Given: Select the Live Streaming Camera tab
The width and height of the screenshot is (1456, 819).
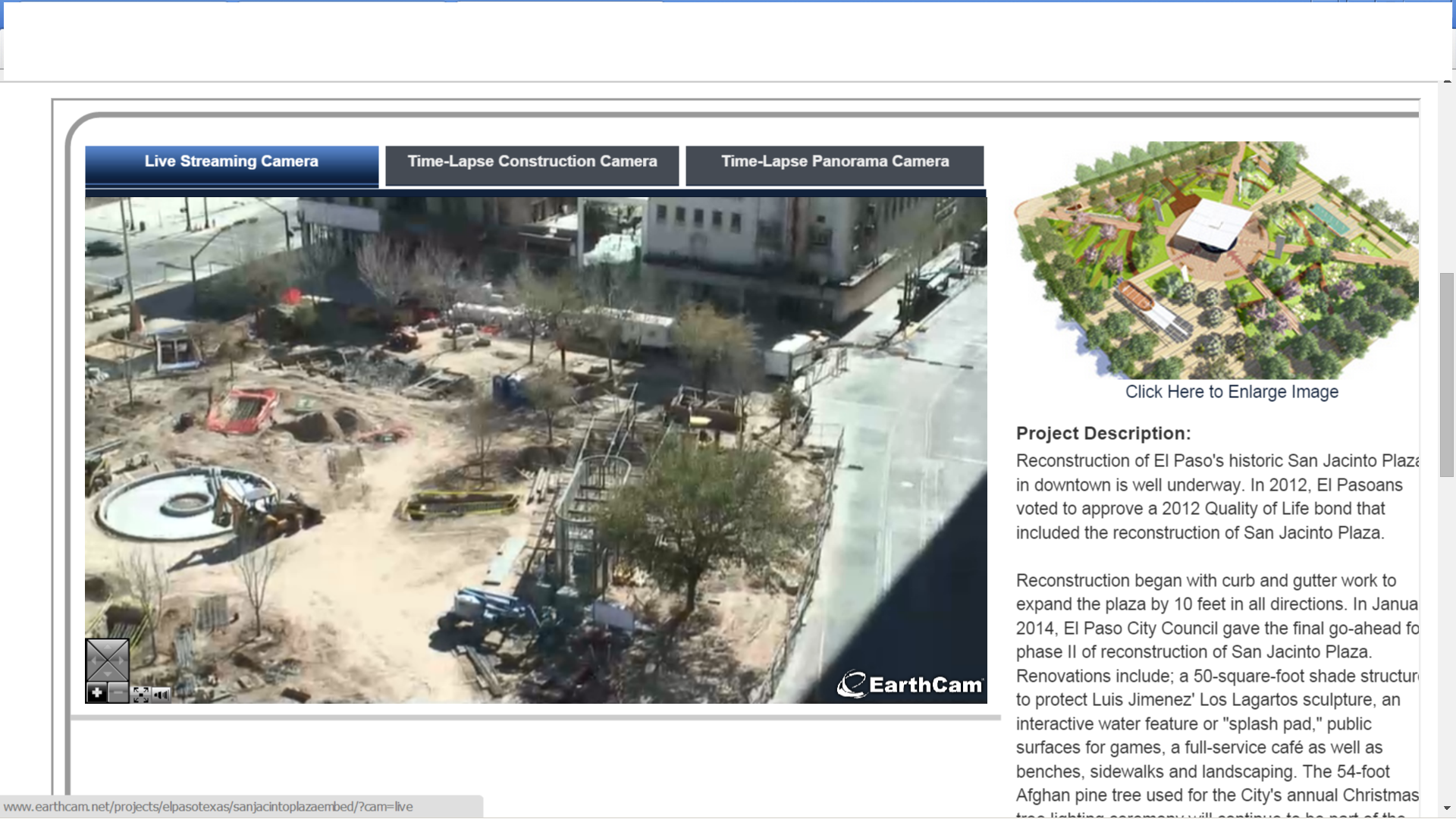Looking at the screenshot, I should click(x=231, y=164).
